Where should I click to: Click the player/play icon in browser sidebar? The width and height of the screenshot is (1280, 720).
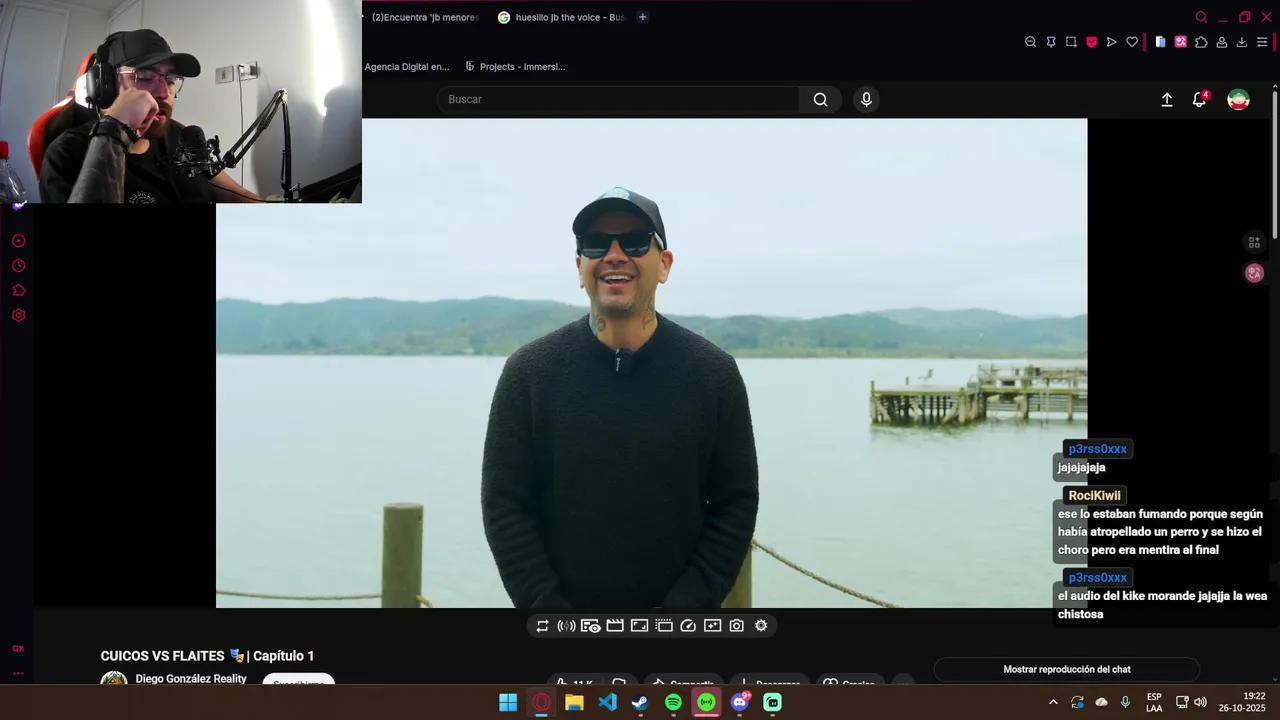click(18, 241)
